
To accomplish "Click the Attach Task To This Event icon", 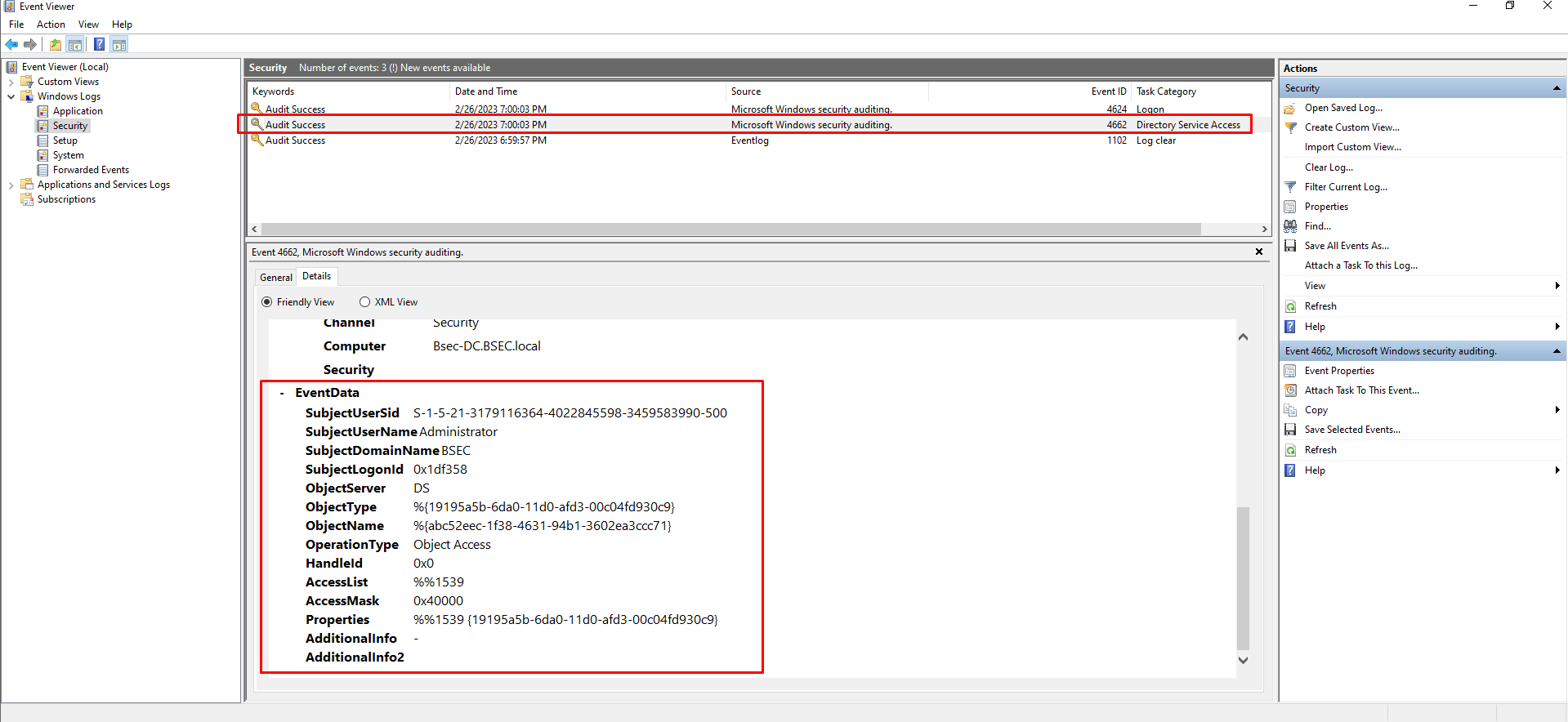I will point(1290,390).
